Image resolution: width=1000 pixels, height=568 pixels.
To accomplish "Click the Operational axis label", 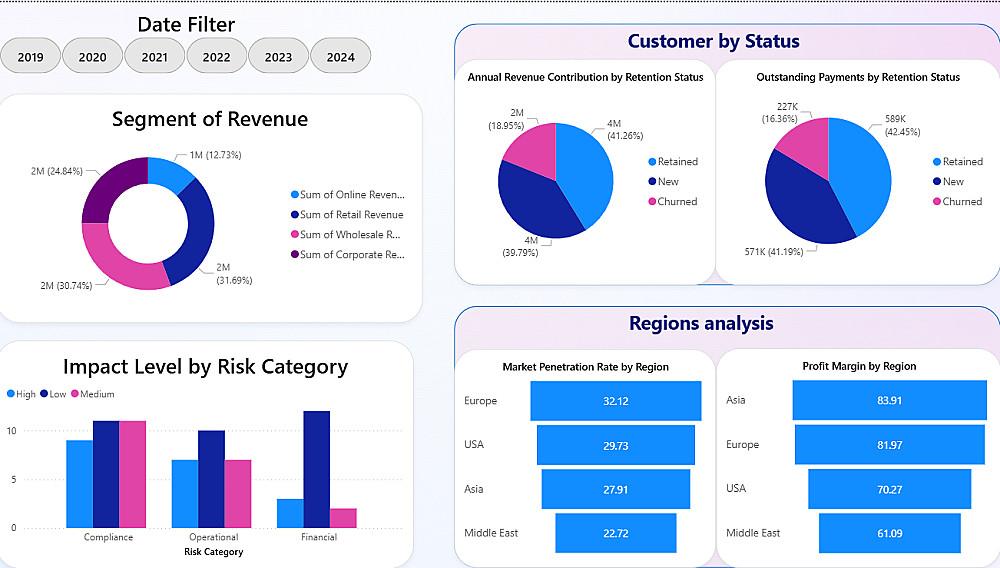I will coord(214,537).
